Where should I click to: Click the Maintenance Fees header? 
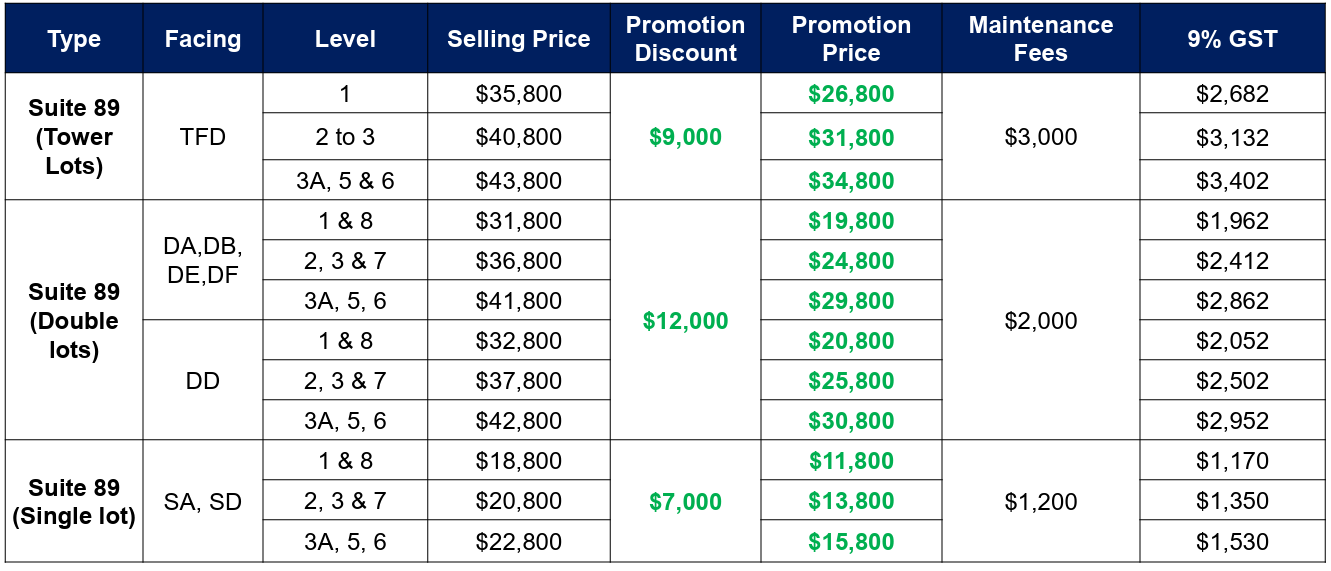pyautogui.click(x=1040, y=39)
